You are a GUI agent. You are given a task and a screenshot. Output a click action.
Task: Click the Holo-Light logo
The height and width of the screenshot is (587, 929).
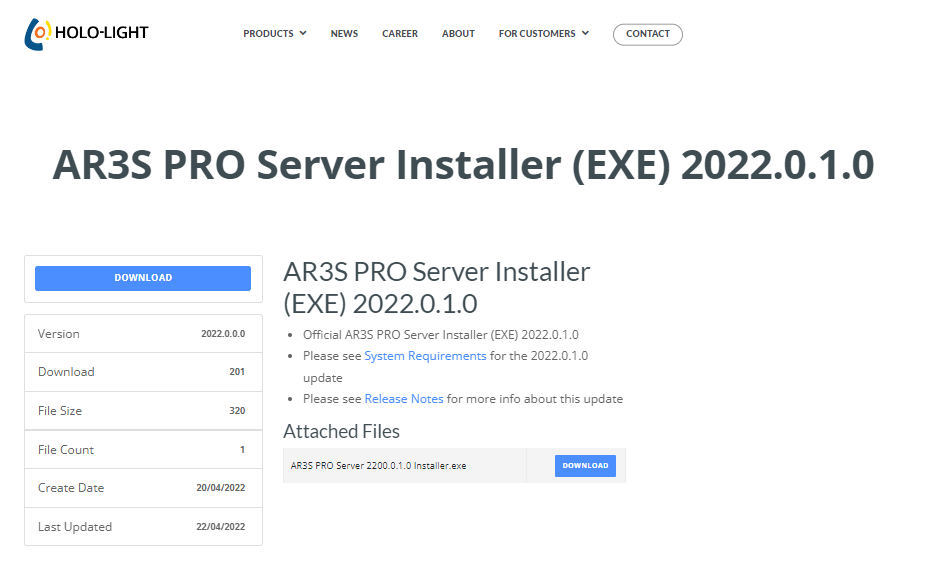[x=87, y=34]
